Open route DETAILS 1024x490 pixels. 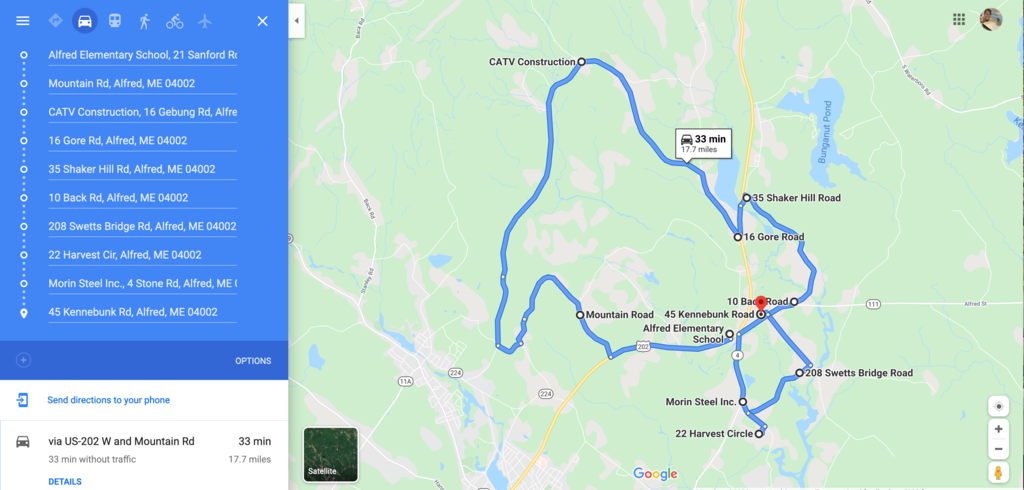point(65,482)
